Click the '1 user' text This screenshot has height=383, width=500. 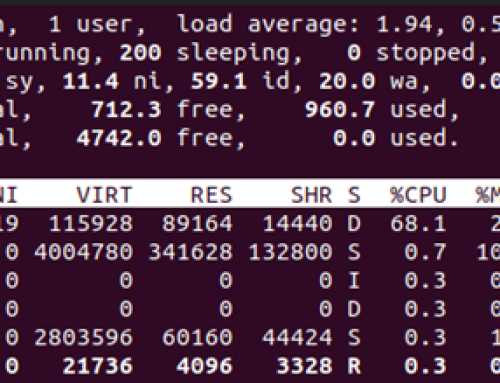91,25
